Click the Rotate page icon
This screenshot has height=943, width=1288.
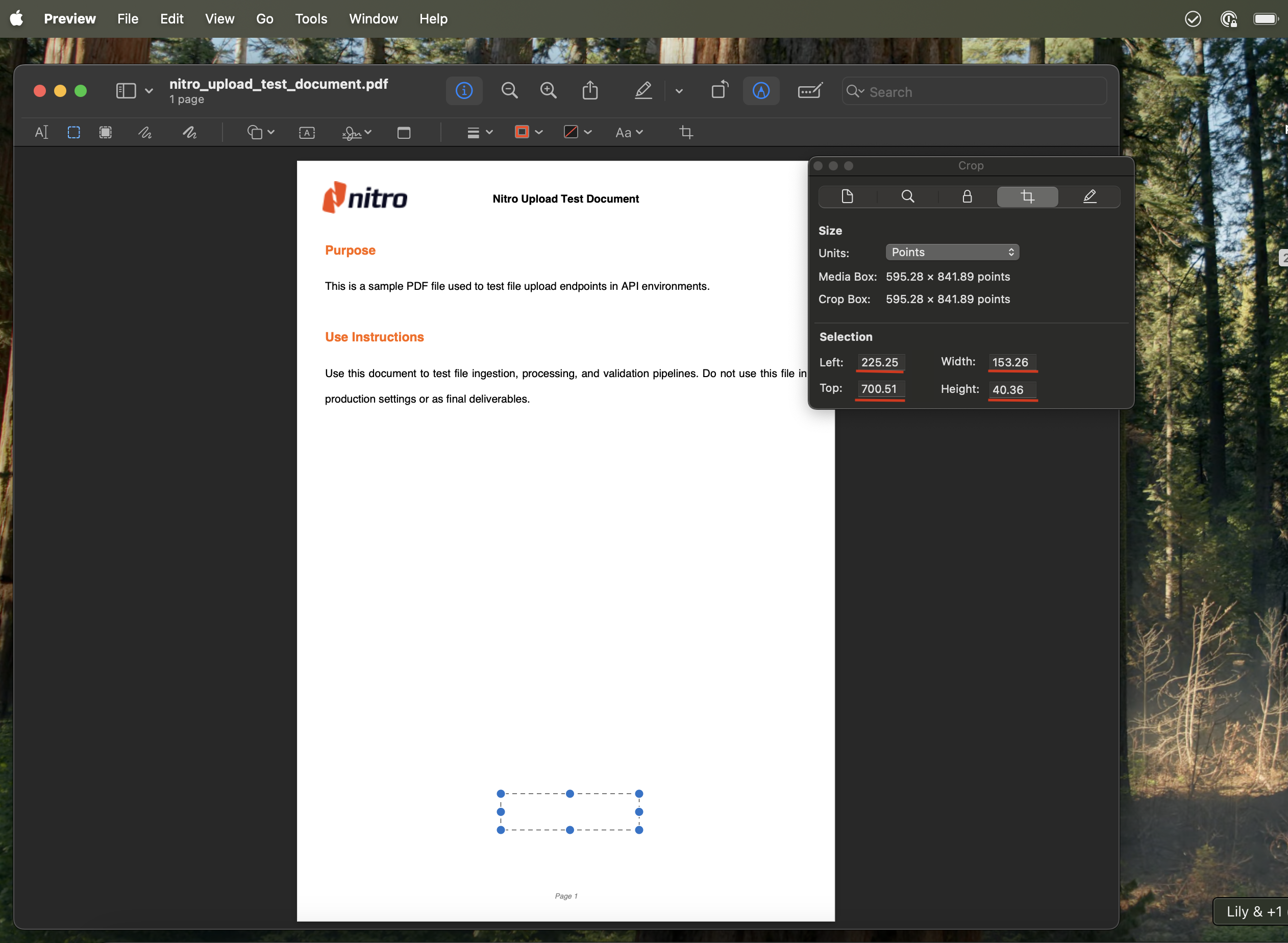click(720, 91)
